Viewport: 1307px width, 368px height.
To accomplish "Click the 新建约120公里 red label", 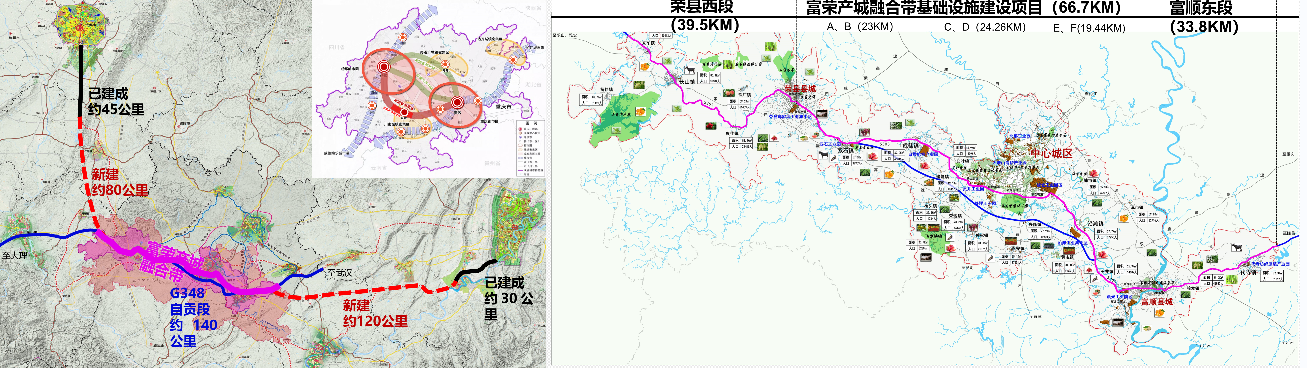I will (x=375, y=312).
